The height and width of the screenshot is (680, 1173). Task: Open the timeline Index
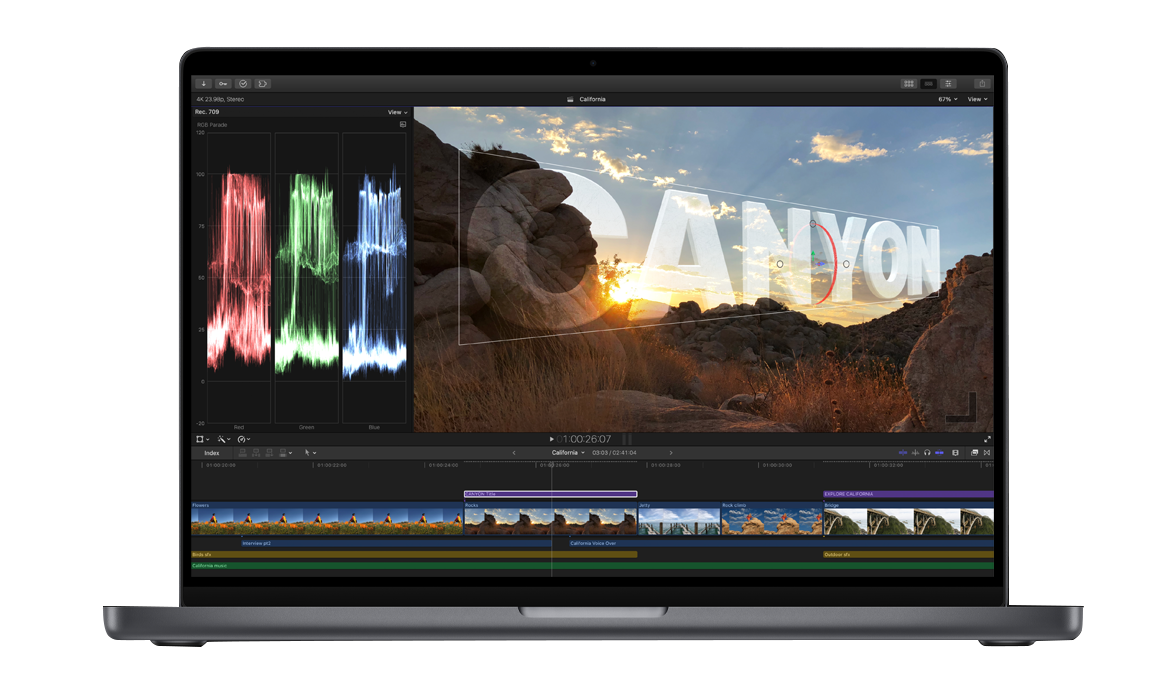click(212, 453)
